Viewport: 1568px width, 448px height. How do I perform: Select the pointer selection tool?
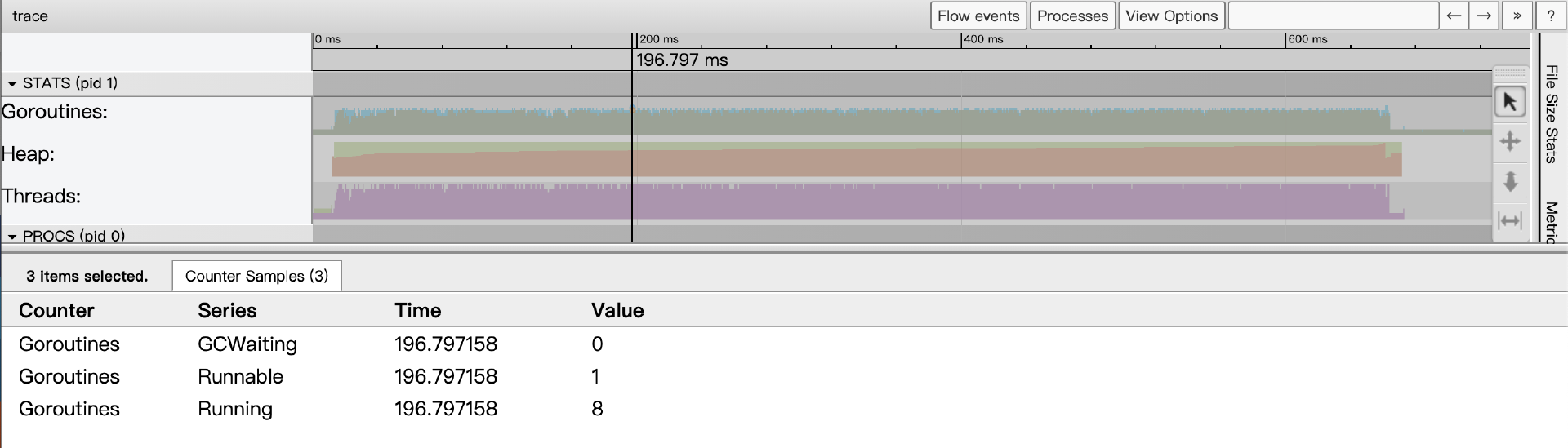click(x=1510, y=102)
